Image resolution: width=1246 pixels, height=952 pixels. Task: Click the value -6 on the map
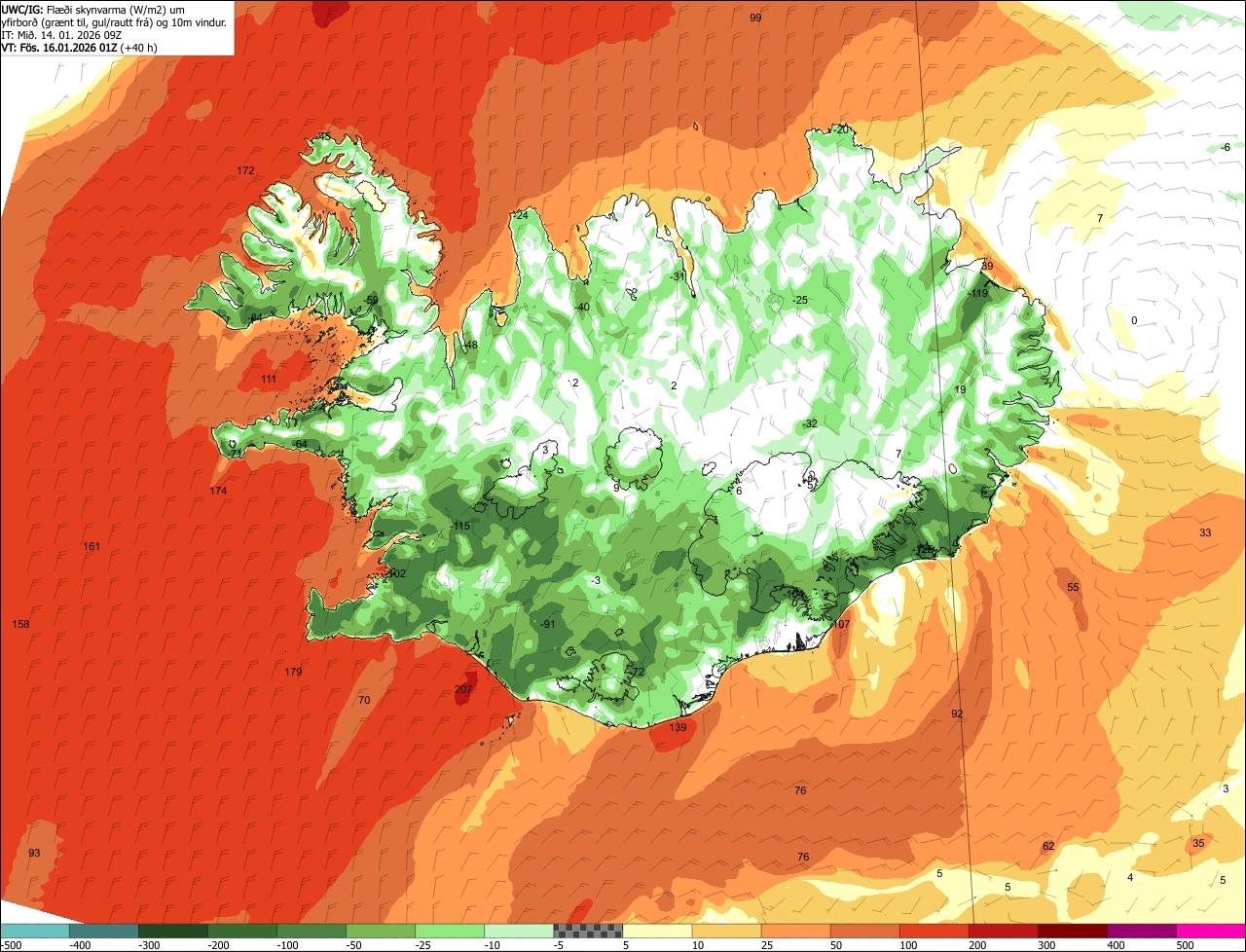[1226, 147]
